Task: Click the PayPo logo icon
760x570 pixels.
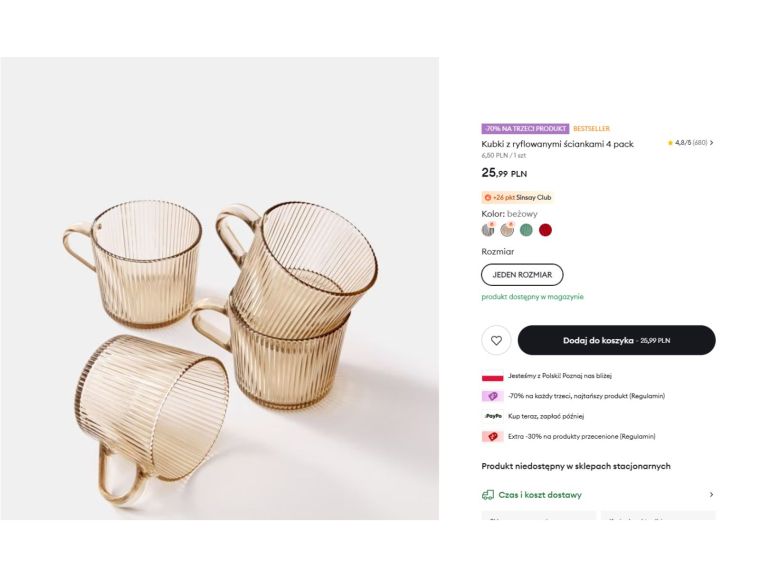Action: point(492,416)
